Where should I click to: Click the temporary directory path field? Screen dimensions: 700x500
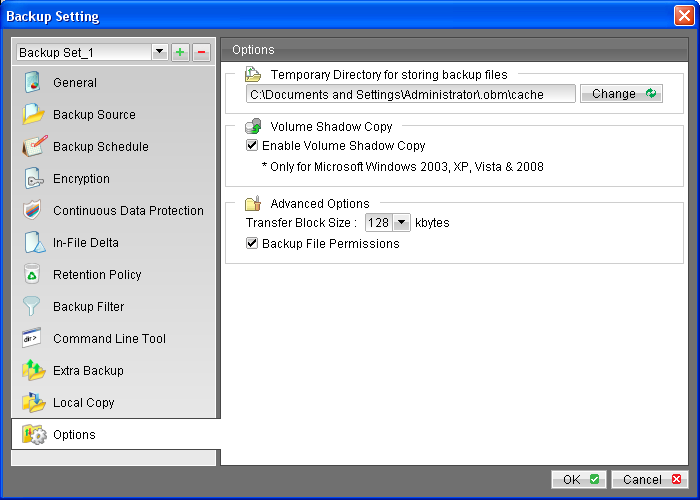[410, 94]
